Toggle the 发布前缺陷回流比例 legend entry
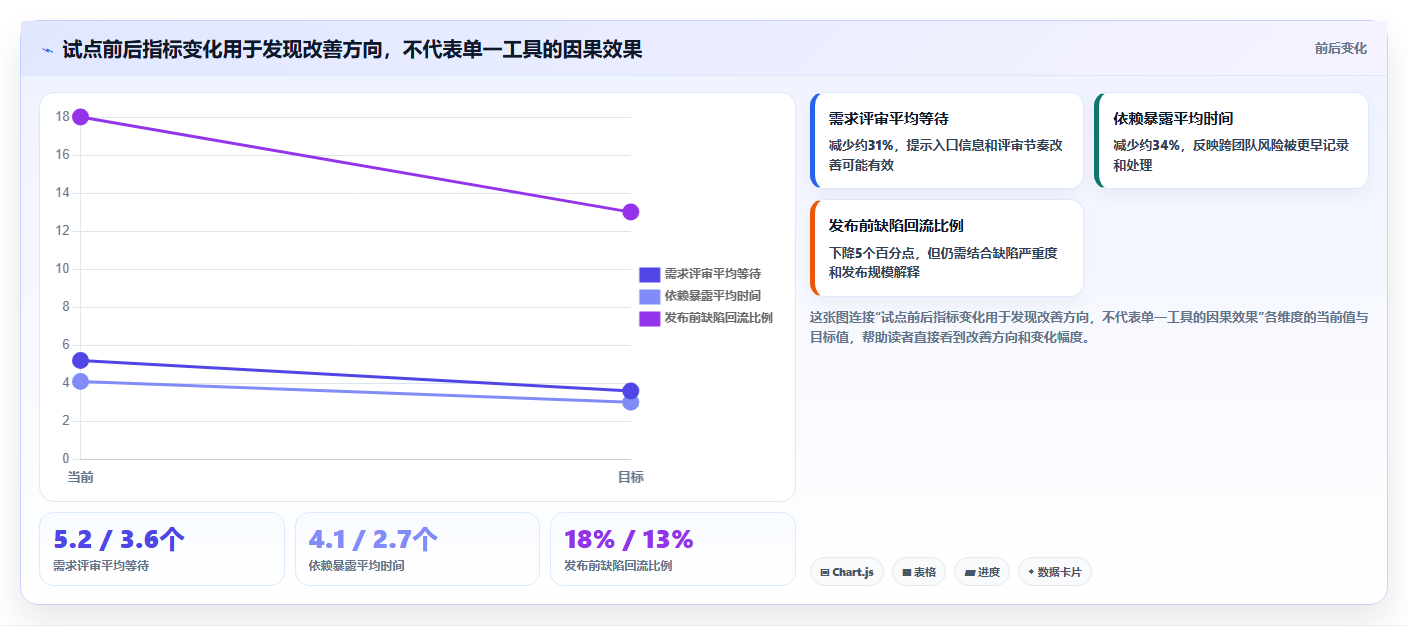1408x626 pixels. coord(706,318)
